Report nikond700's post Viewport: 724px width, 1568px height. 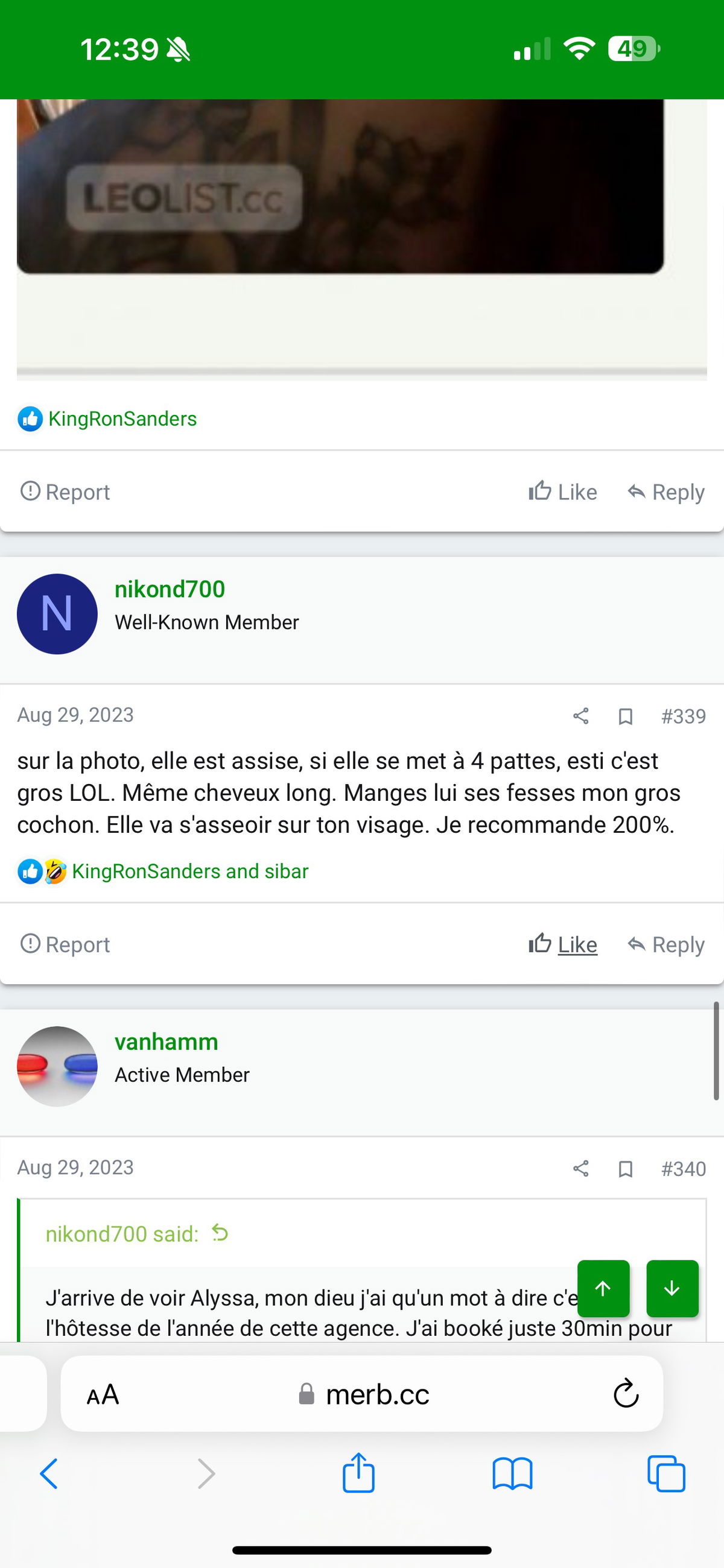[65, 944]
